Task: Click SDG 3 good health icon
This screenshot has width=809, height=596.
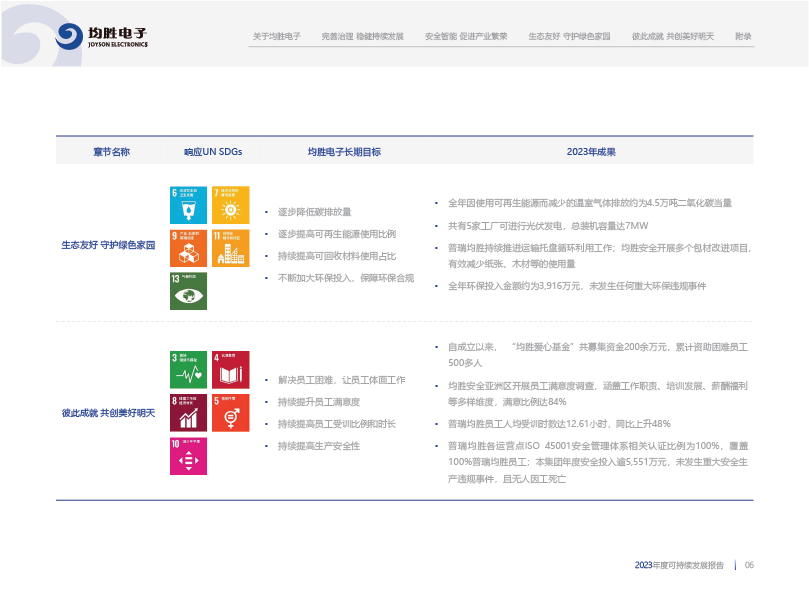Action: pos(188,369)
